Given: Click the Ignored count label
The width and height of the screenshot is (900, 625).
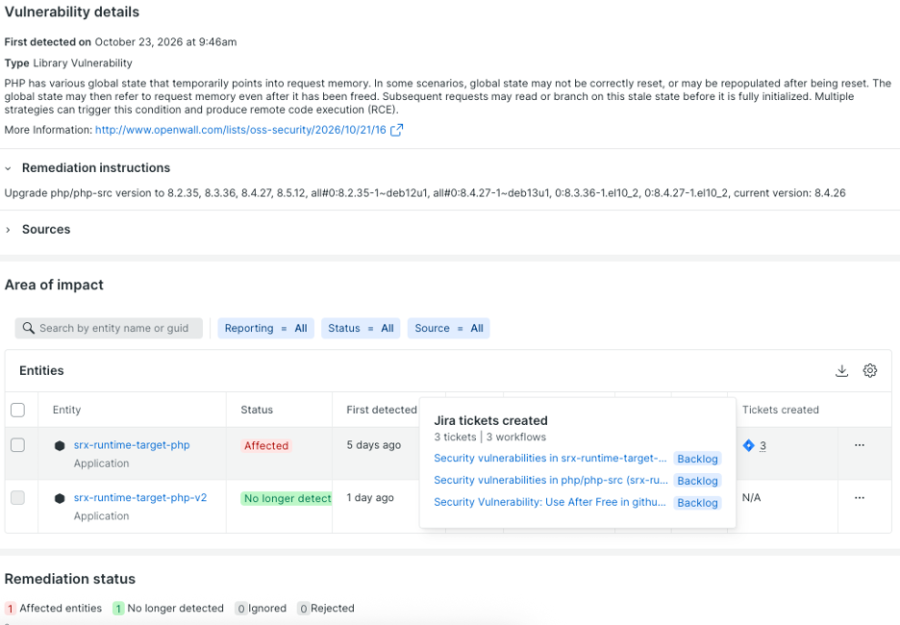Looking at the screenshot, I should [261, 608].
